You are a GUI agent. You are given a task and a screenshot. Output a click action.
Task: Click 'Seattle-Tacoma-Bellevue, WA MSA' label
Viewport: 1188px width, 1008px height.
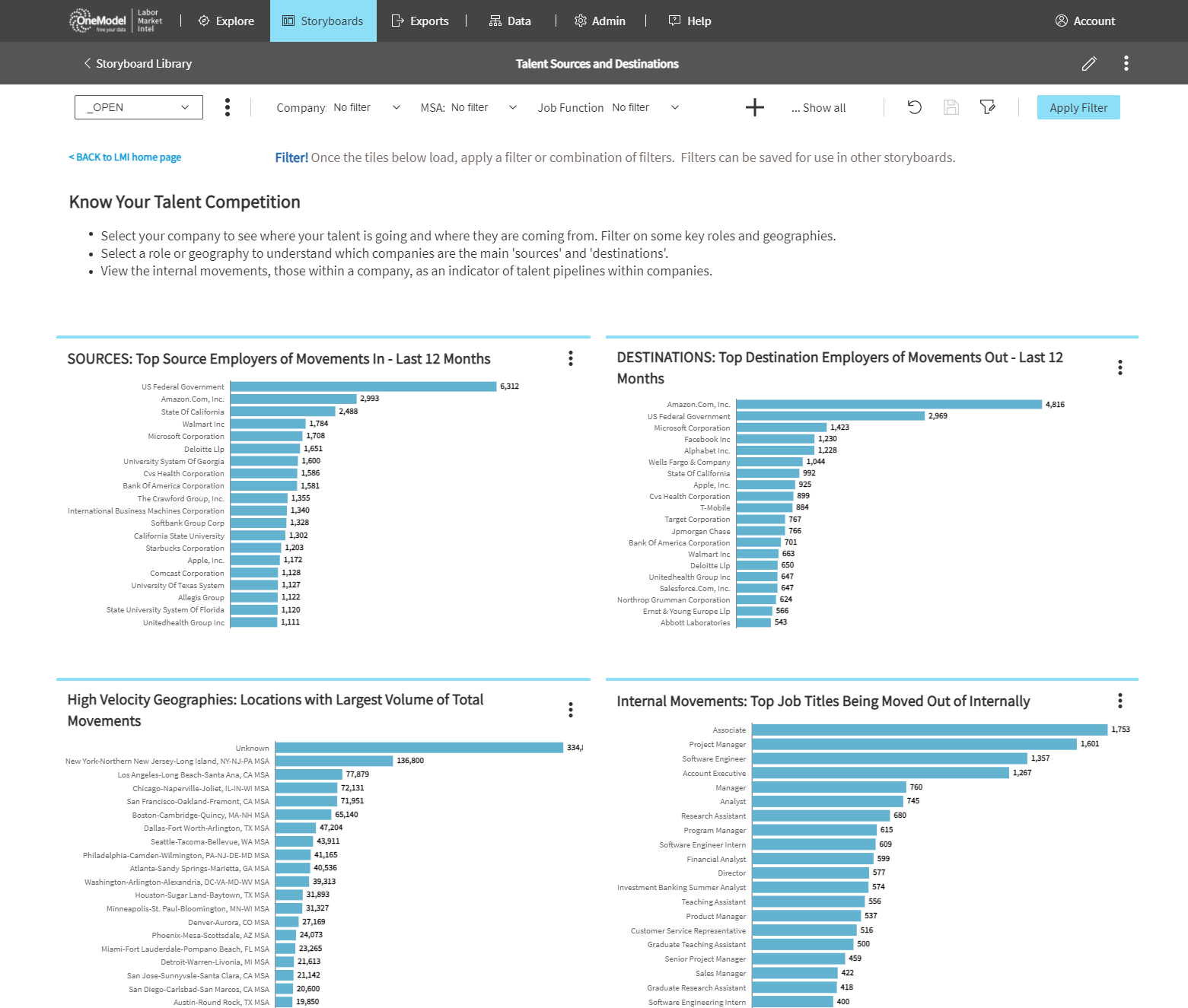[210, 841]
